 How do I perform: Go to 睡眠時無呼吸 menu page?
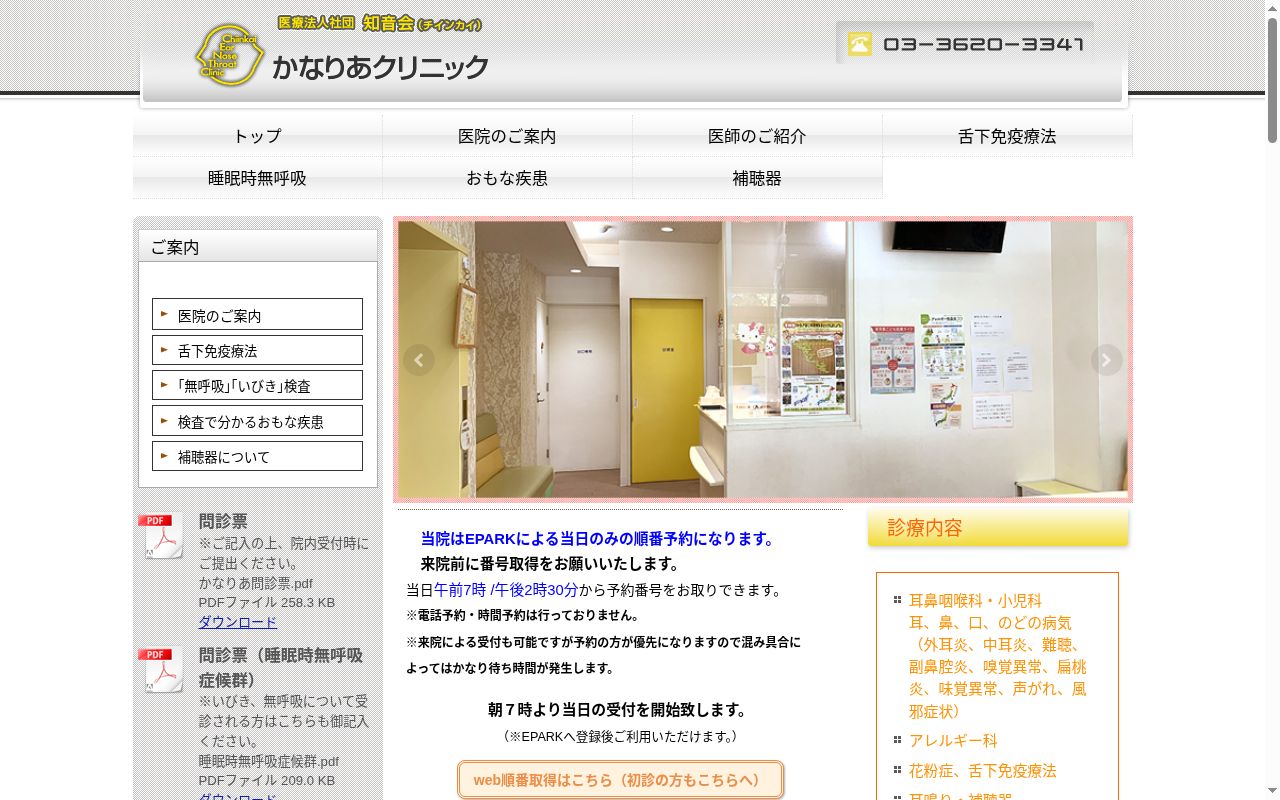[x=257, y=178]
